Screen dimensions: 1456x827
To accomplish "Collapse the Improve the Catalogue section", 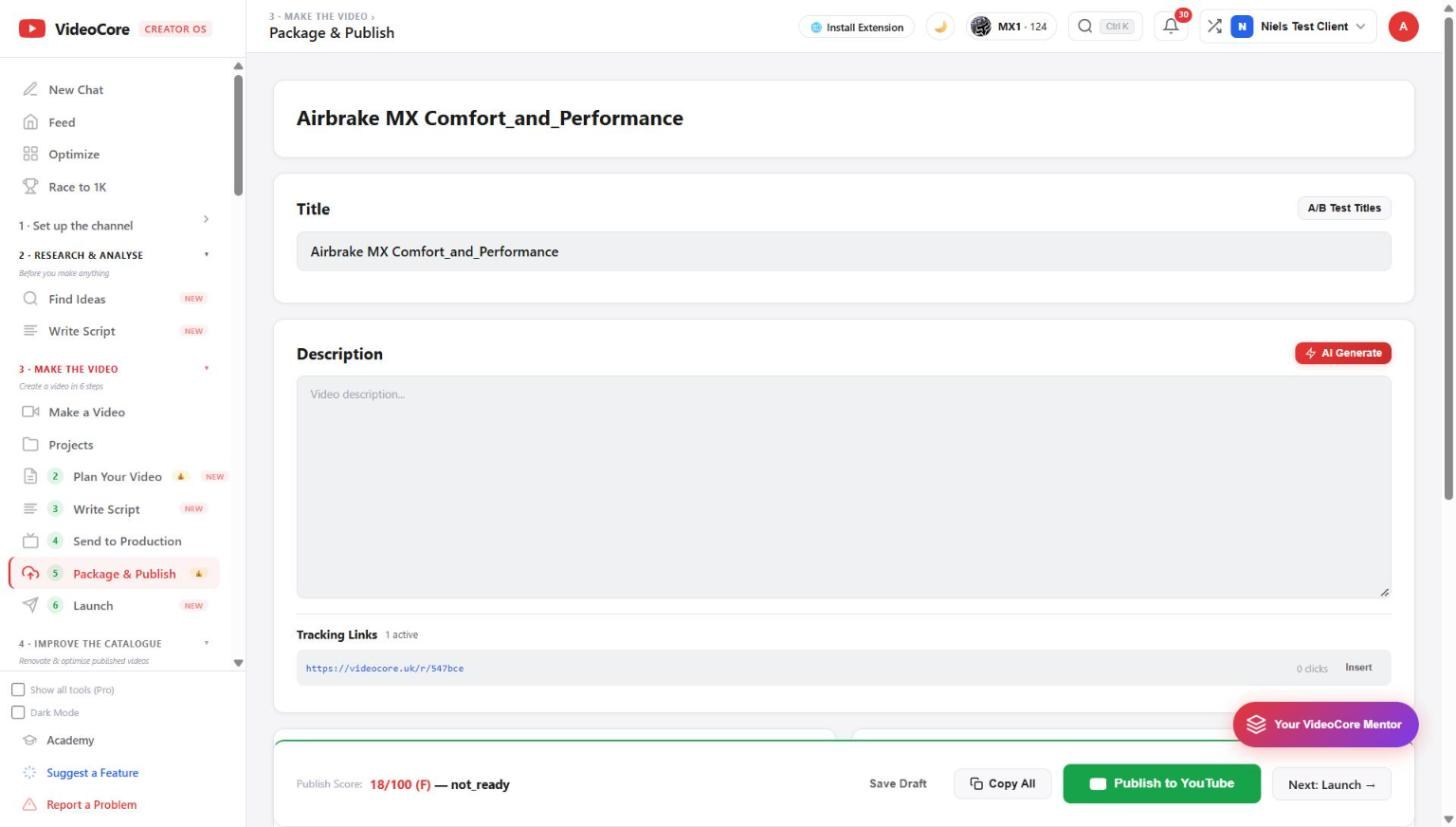I will (x=115, y=643).
